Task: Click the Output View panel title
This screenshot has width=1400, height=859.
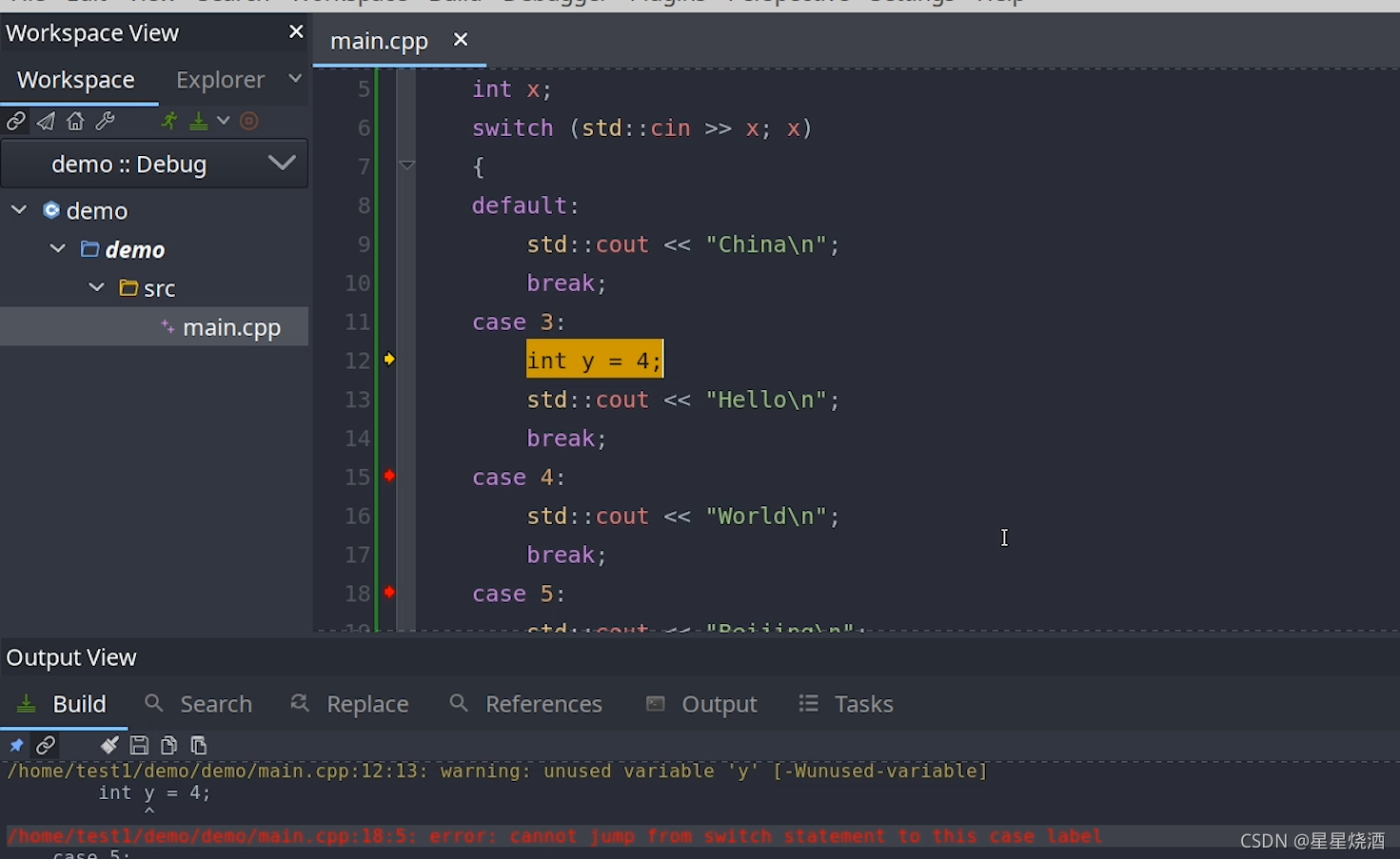Action: point(71,657)
